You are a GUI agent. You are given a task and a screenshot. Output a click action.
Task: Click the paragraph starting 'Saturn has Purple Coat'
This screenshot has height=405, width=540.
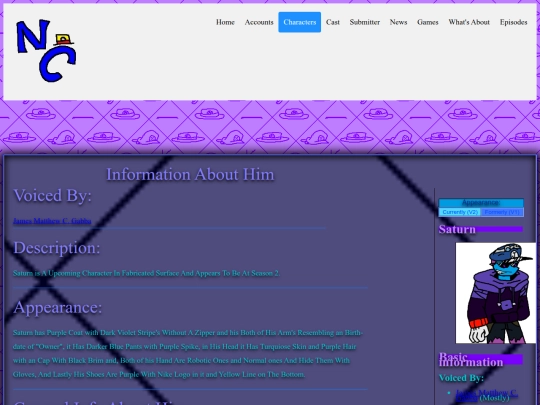(188, 353)
